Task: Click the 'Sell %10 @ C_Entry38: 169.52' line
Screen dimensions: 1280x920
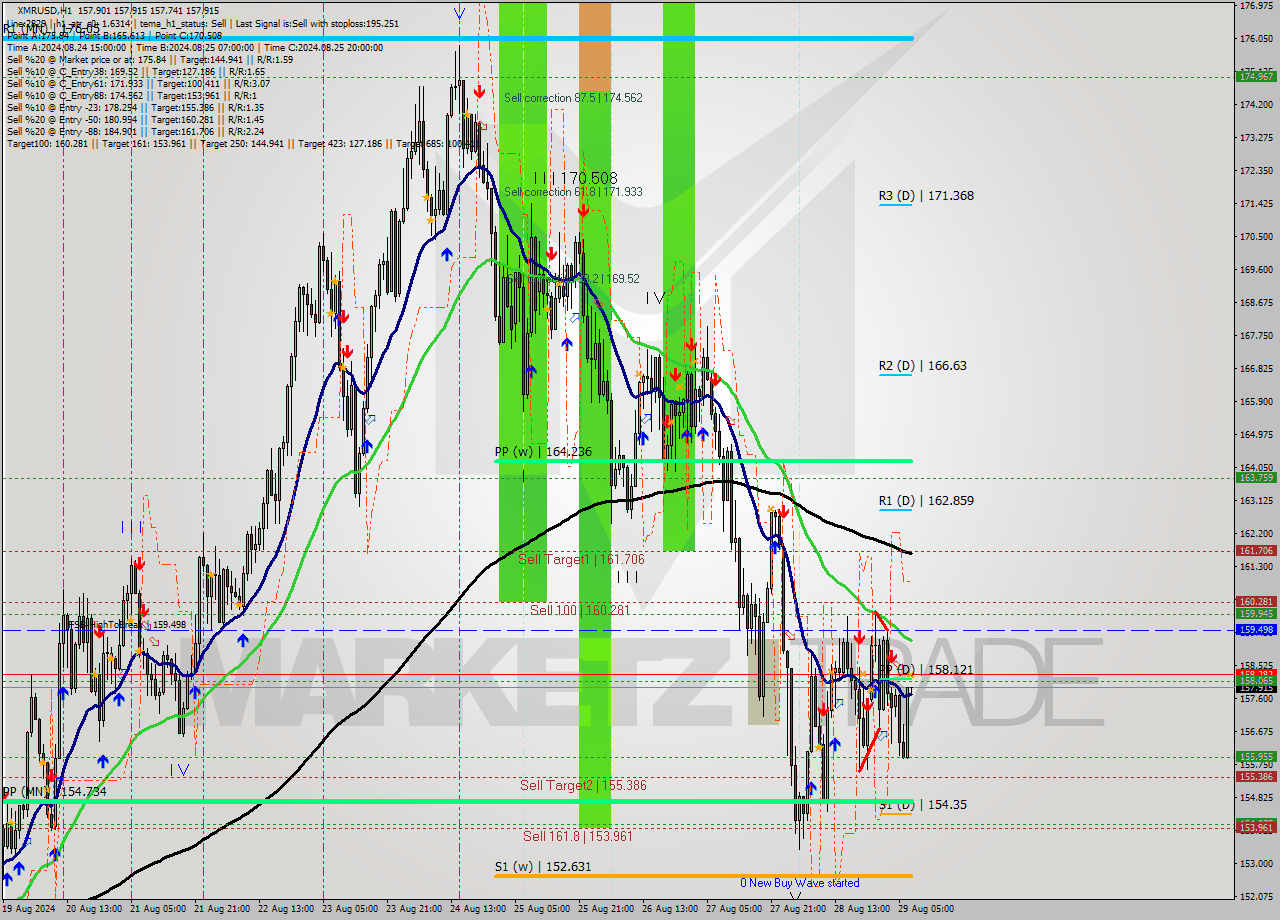Action: (135, 71)
